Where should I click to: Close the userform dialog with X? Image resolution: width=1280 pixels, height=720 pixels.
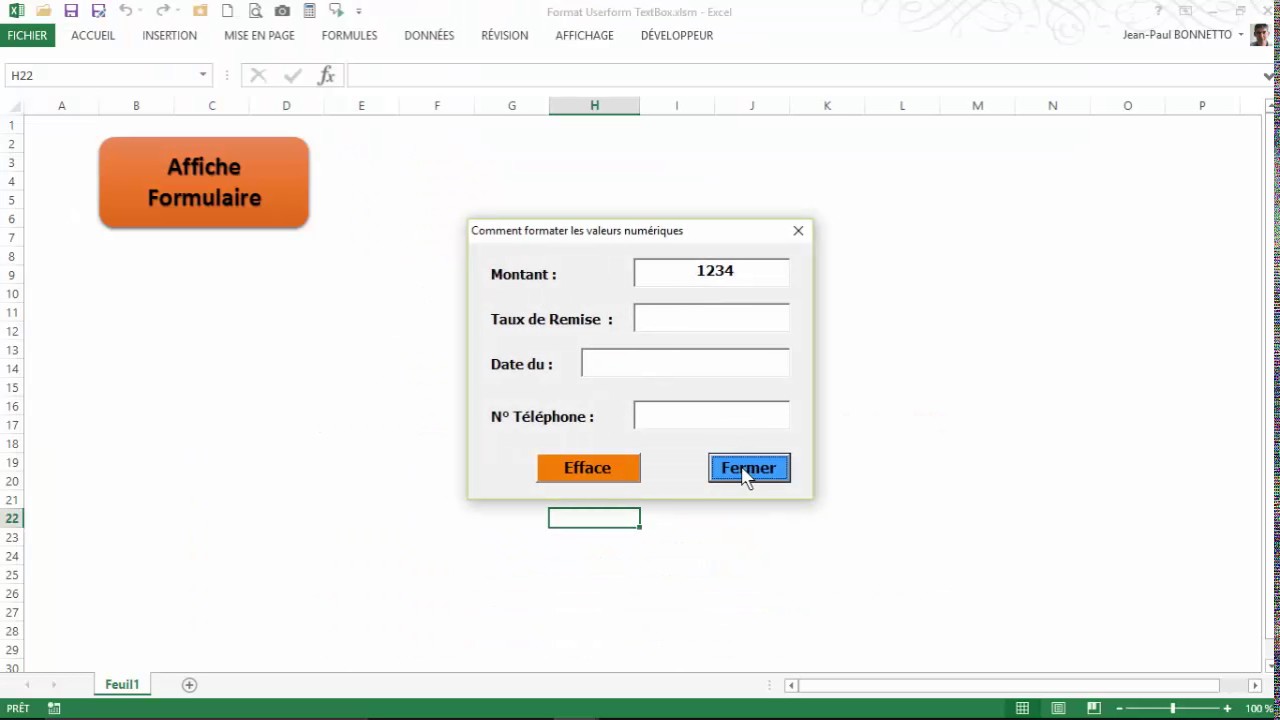point(798,231)
